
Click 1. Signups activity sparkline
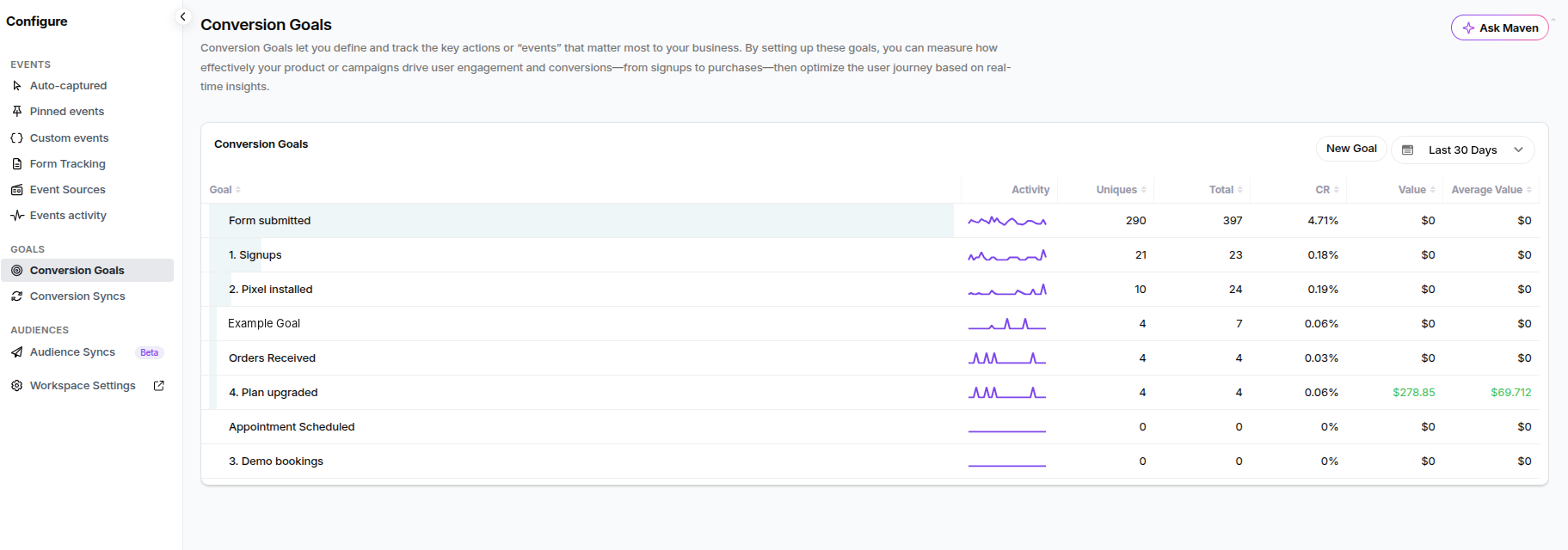click(x=1007, y=255)
